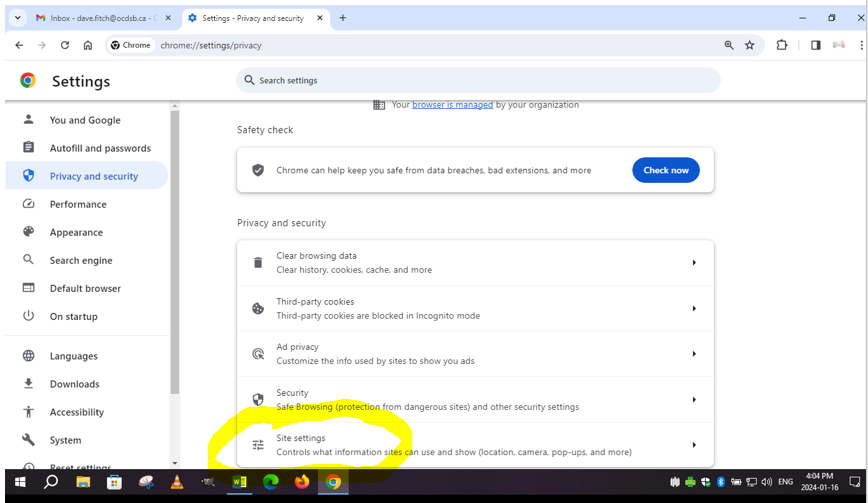Viewport: 868px width, 503px height.
Task: Open Site settings
Action: 475,445
